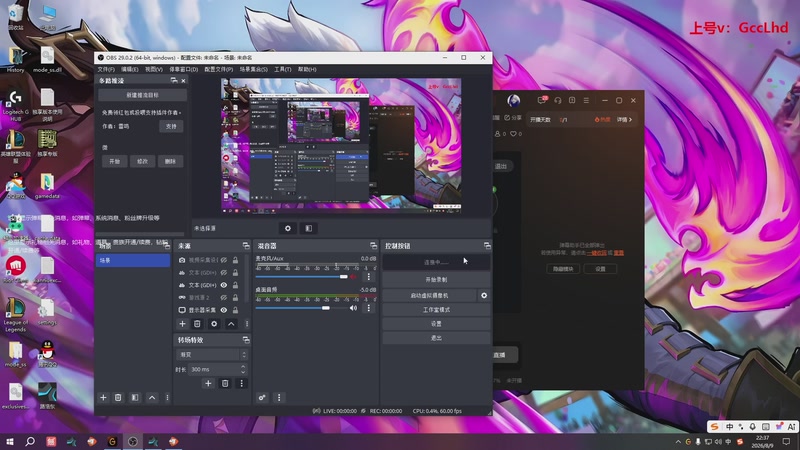Click 启动虚拟摄像机 button
800x450 pixels.
click(x=430, y=295)
